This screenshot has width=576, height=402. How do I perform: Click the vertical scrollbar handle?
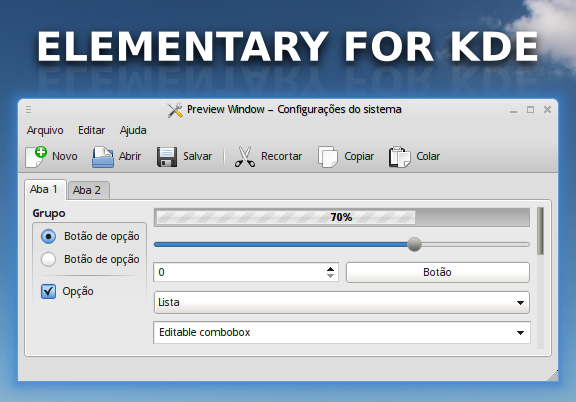[x=540, y=231]
